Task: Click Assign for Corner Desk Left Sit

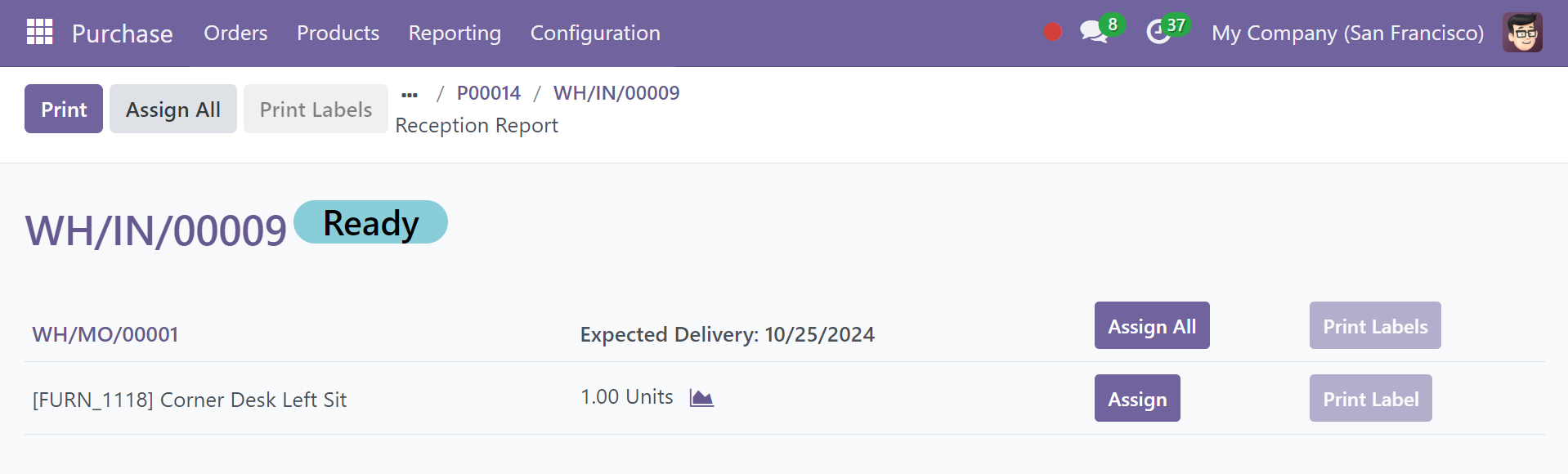Action: [x=1137, y=398]
